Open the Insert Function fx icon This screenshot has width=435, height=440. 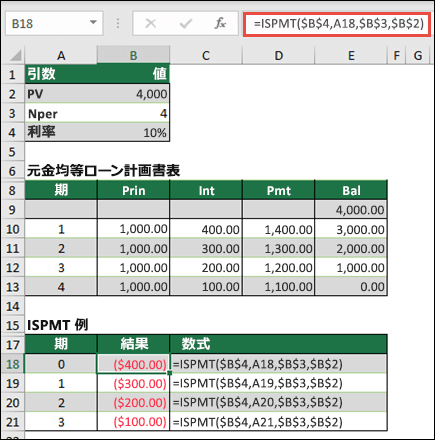[220, 23]
